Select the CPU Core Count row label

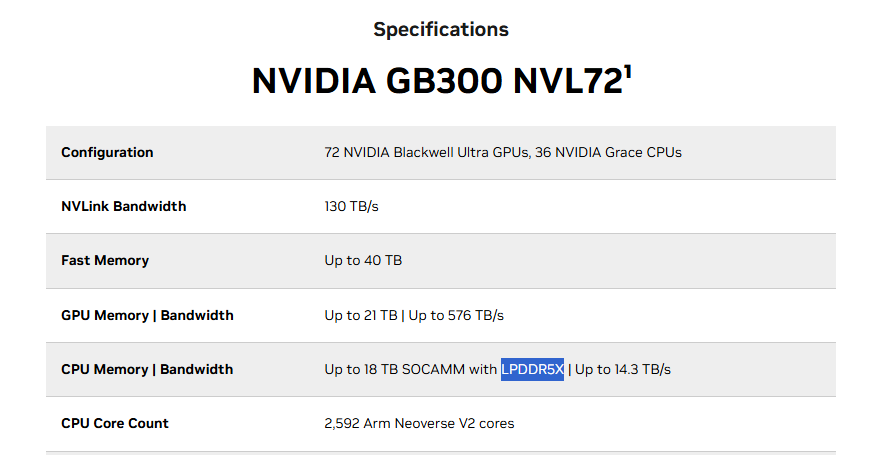[x=115, y=424]
